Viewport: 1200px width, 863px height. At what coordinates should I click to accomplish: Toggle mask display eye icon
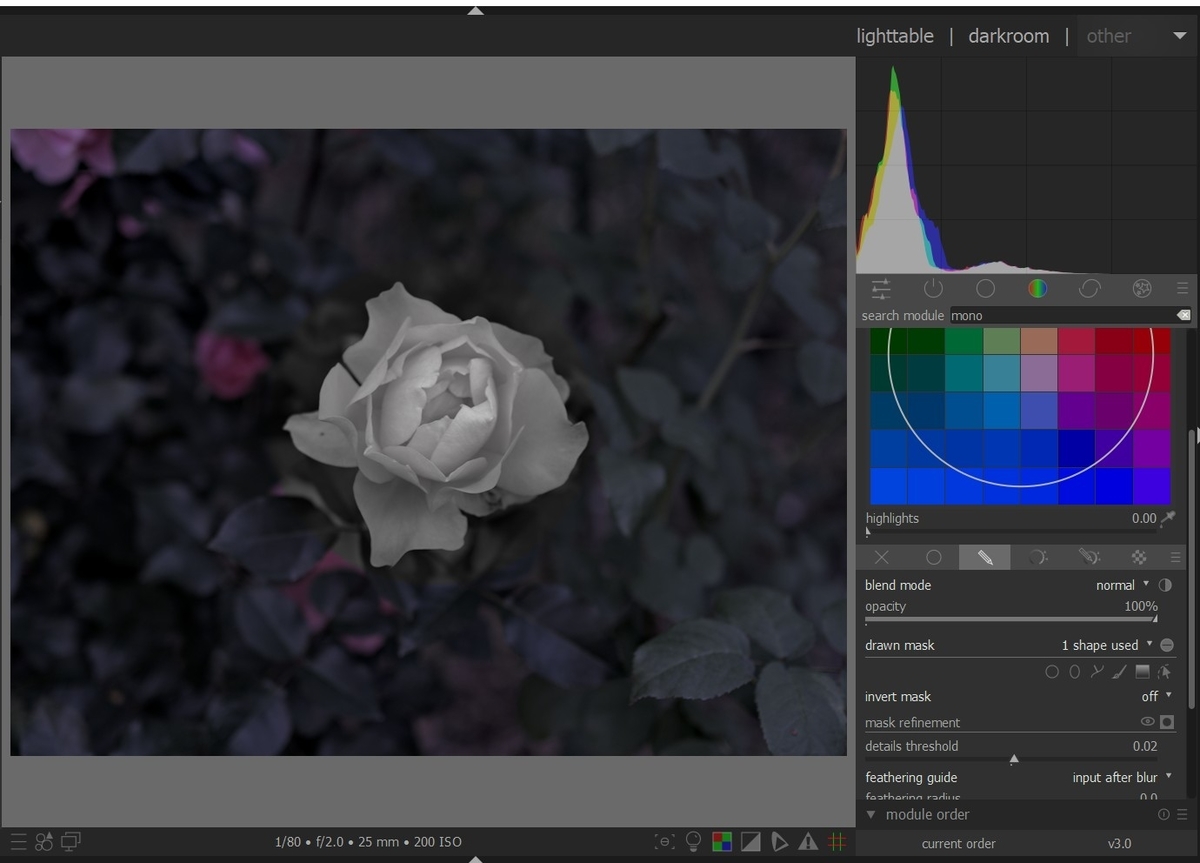pyautogui.click(x=1148, y=722)
